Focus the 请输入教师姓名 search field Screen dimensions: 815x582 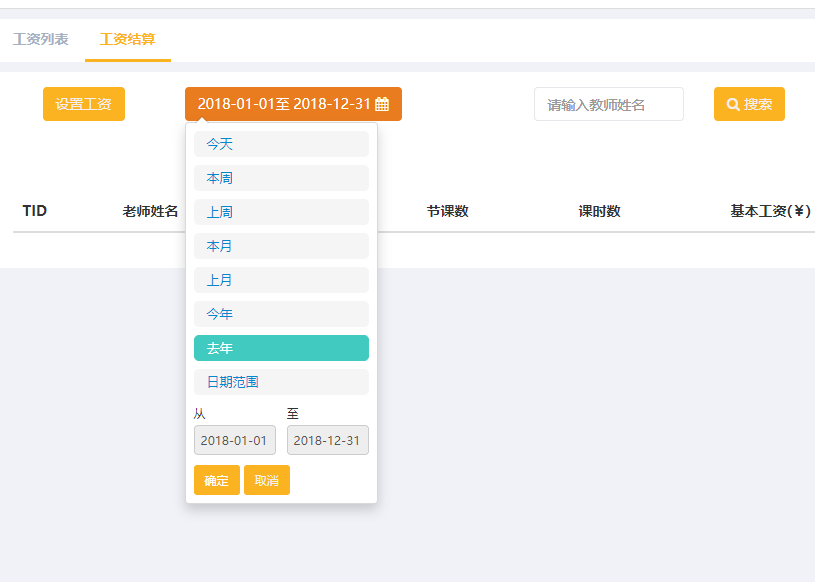click(609, 104)
